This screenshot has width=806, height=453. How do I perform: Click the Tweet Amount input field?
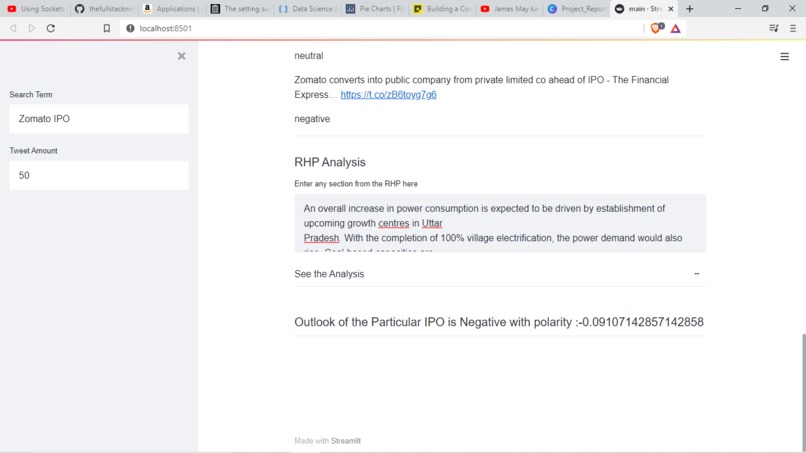point(99,175)
